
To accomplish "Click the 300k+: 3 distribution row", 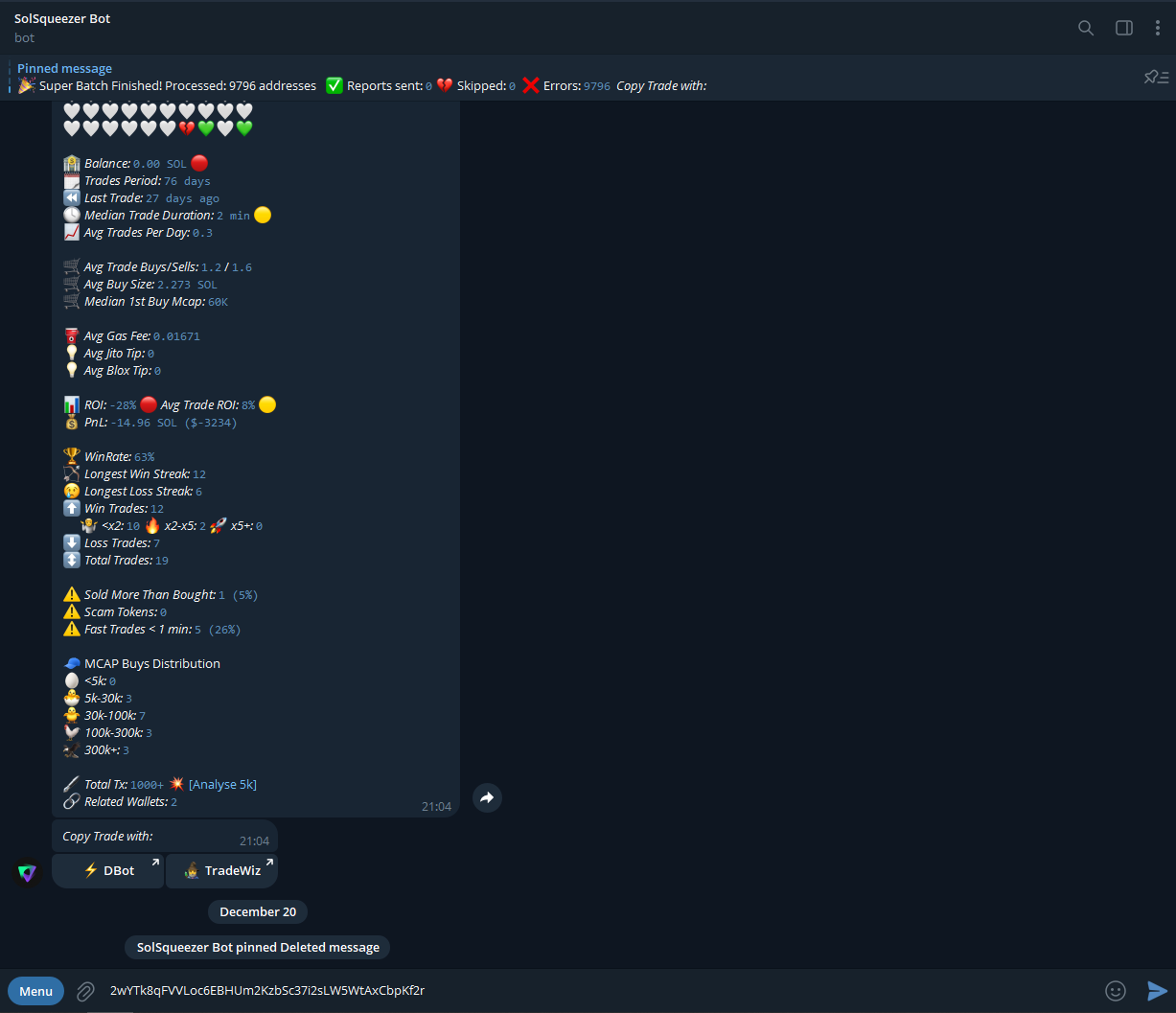I will coord(96,750).
